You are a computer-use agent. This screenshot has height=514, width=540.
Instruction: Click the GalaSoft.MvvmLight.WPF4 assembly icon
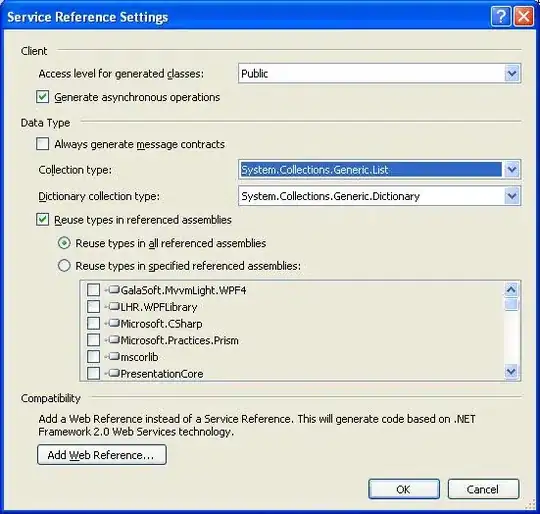(114, 290)
